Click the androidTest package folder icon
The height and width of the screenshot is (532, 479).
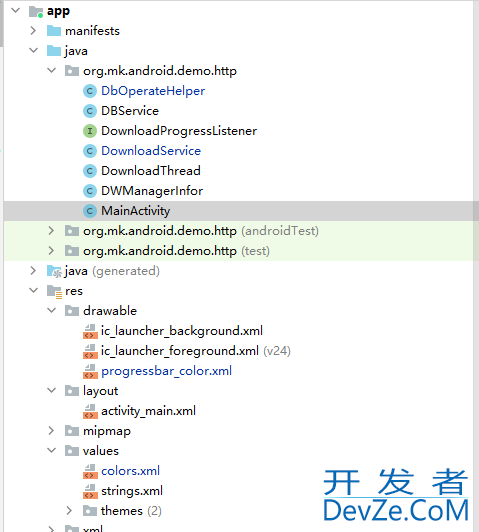point(72,231)
